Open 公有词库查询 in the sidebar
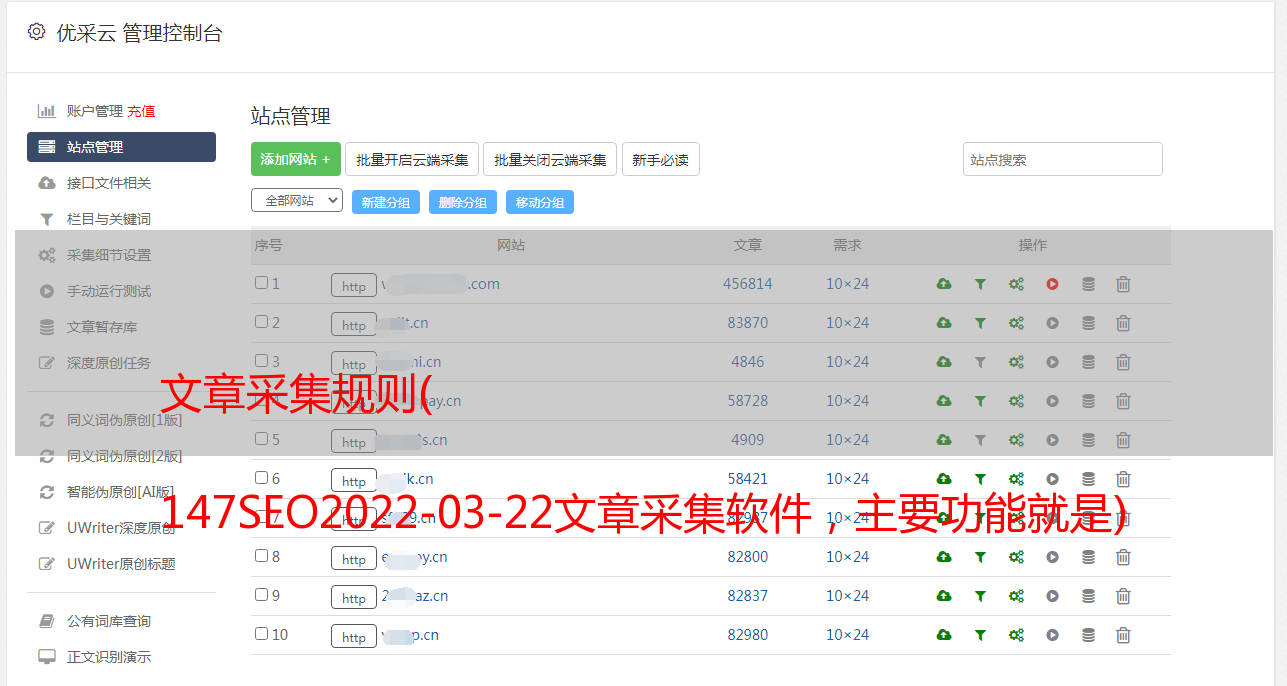Image resolution: width=1287 pixels, height=686 pixels. [x=109, y=621]
